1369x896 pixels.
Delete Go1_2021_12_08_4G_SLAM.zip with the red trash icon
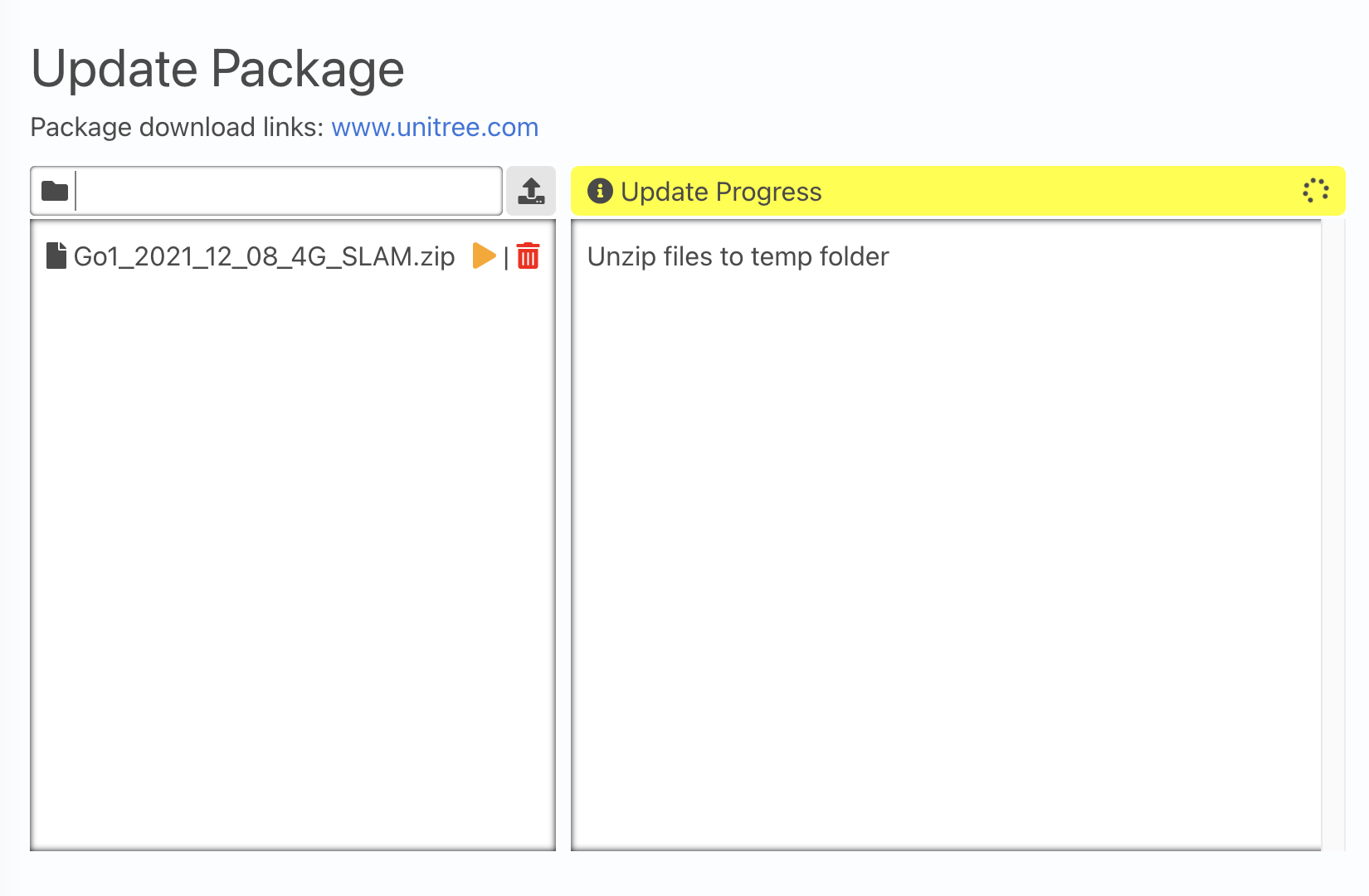click(528, 256)
